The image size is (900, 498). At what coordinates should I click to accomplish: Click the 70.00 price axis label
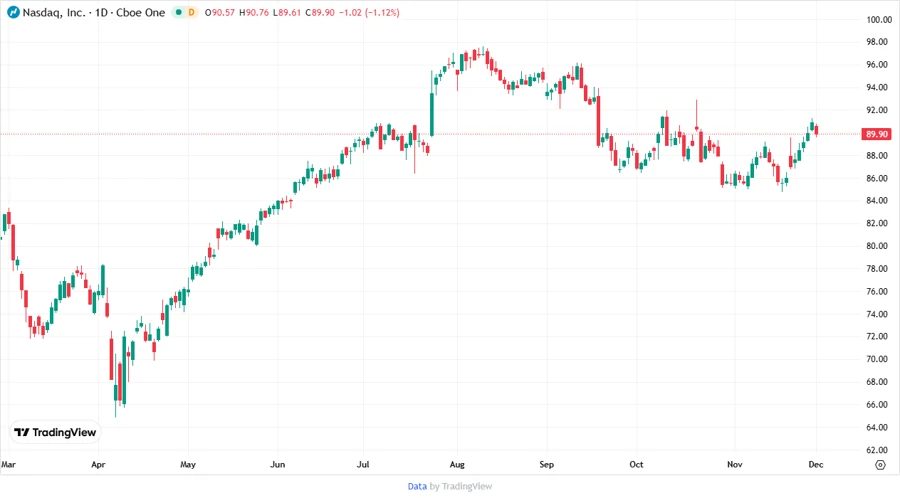[x=877, y=359]
